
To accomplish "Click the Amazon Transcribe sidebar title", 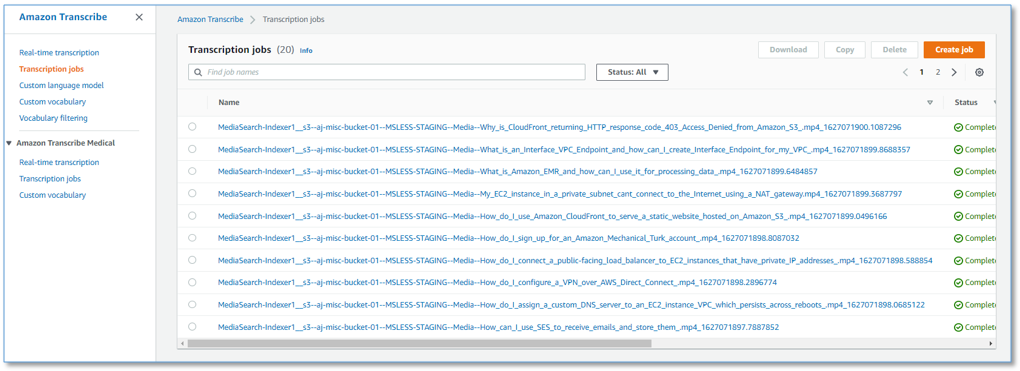I will point(63,18).
